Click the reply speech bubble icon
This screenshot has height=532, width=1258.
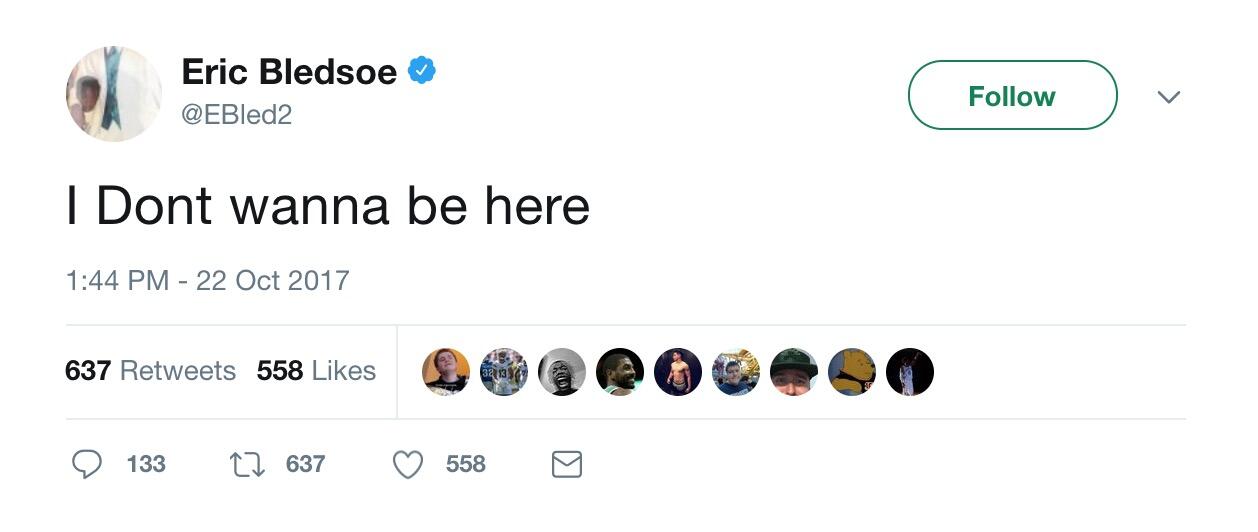pos(88,464)
